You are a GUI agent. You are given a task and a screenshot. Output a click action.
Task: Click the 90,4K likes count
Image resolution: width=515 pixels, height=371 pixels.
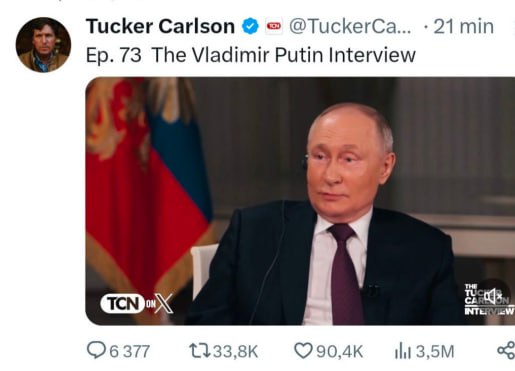coord(340,352)
